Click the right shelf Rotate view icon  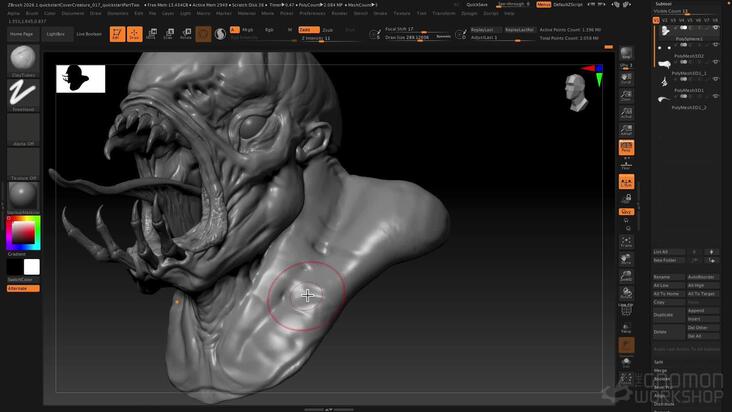[626, 293]
